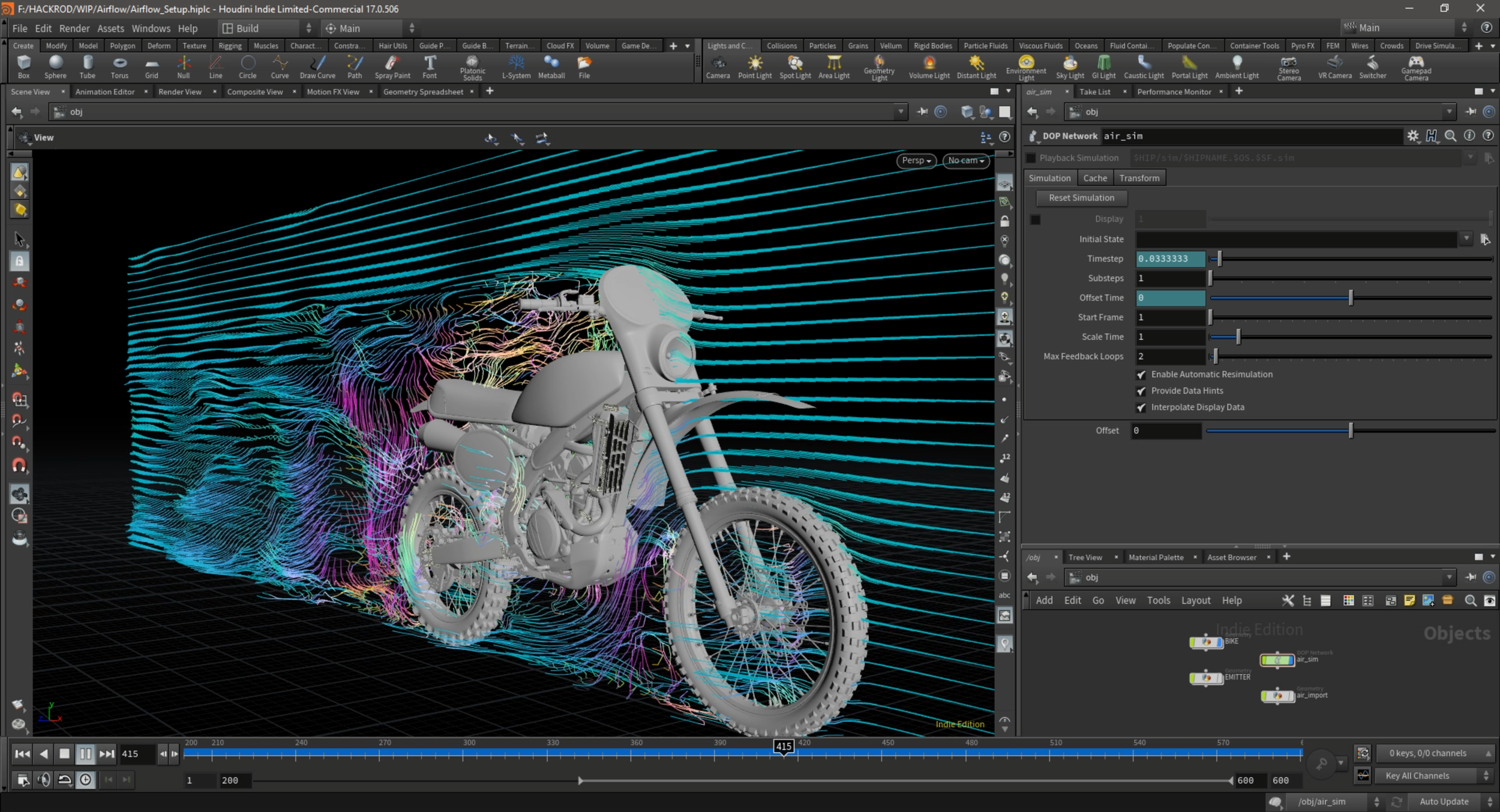1500x812 pixels.
Task: Click the Auto Update button
Action: (x=1444, y=802)
